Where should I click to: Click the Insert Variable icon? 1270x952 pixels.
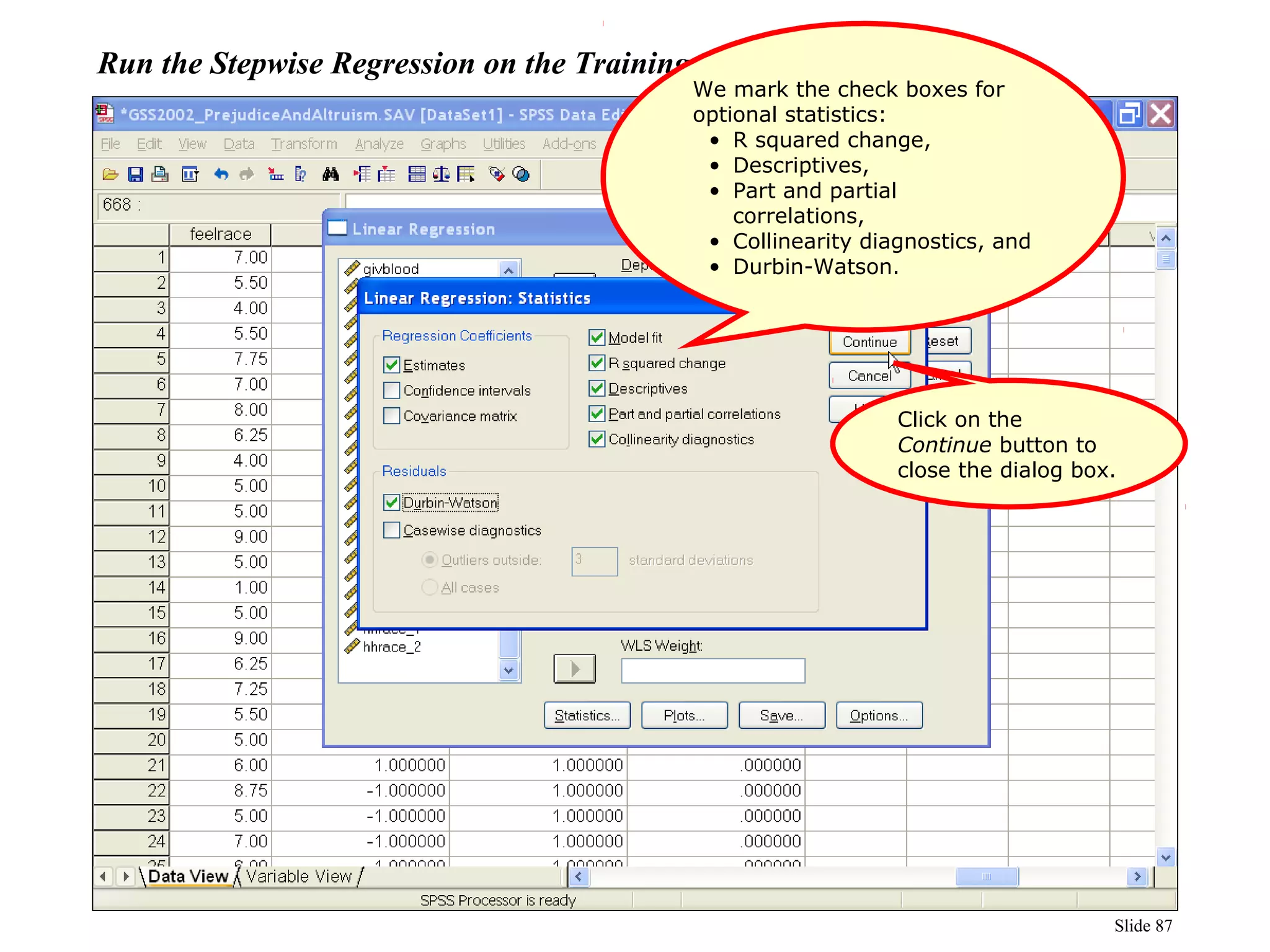386,175
